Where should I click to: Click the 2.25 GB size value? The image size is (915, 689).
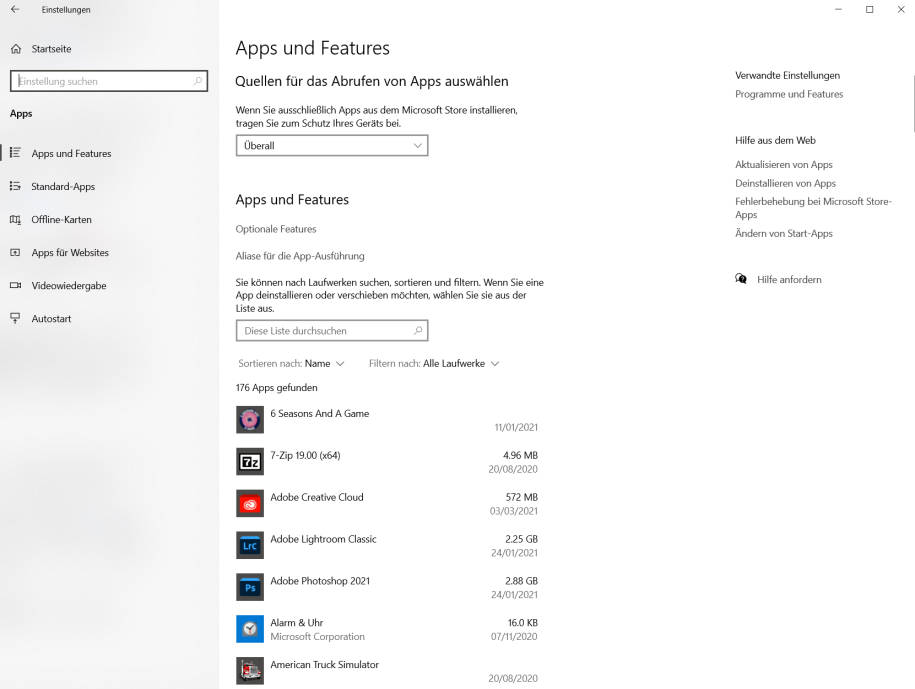click(x=522, y=539)
